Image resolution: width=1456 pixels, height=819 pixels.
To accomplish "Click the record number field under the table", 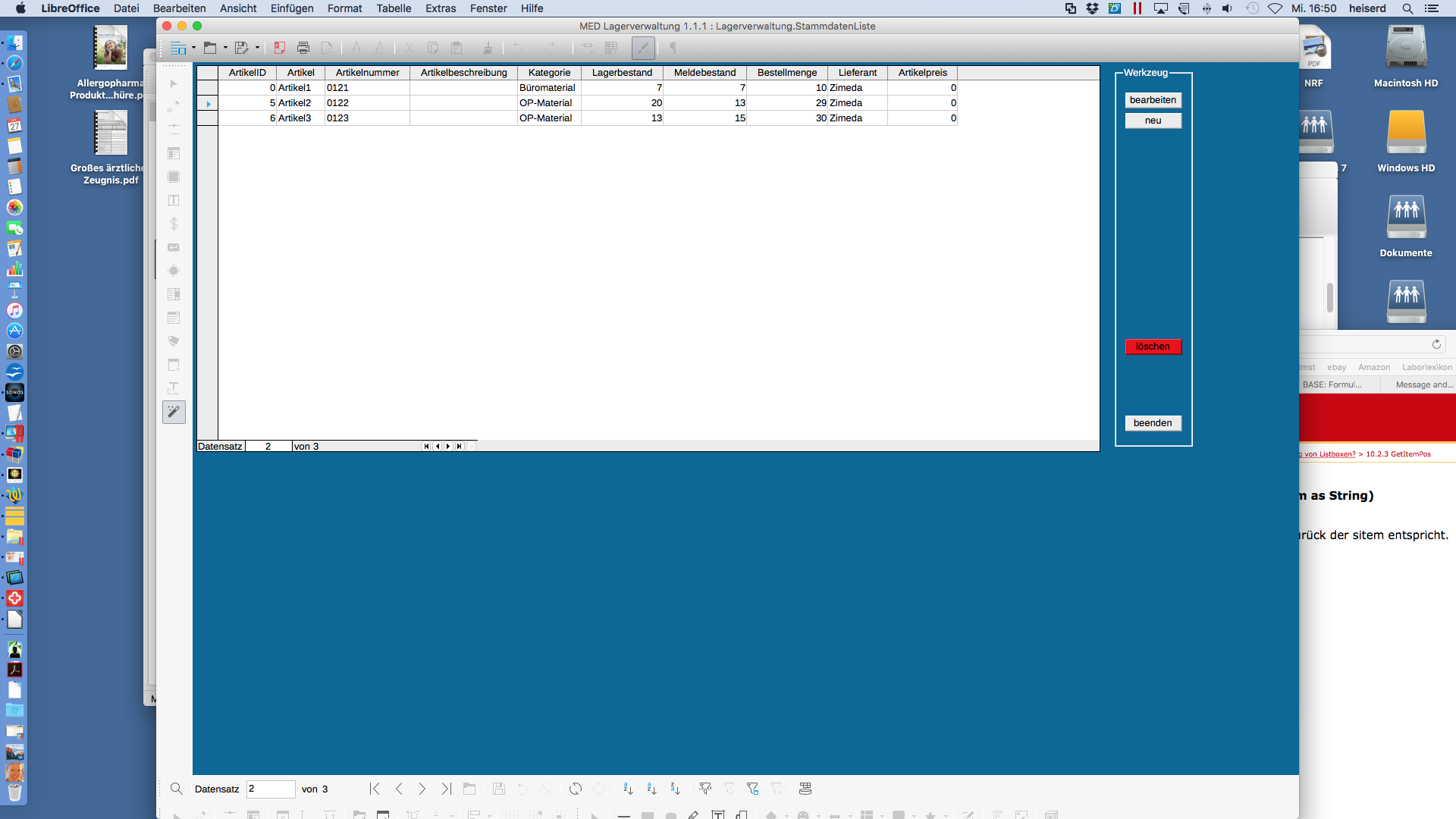I will click(x=268, y=446).
